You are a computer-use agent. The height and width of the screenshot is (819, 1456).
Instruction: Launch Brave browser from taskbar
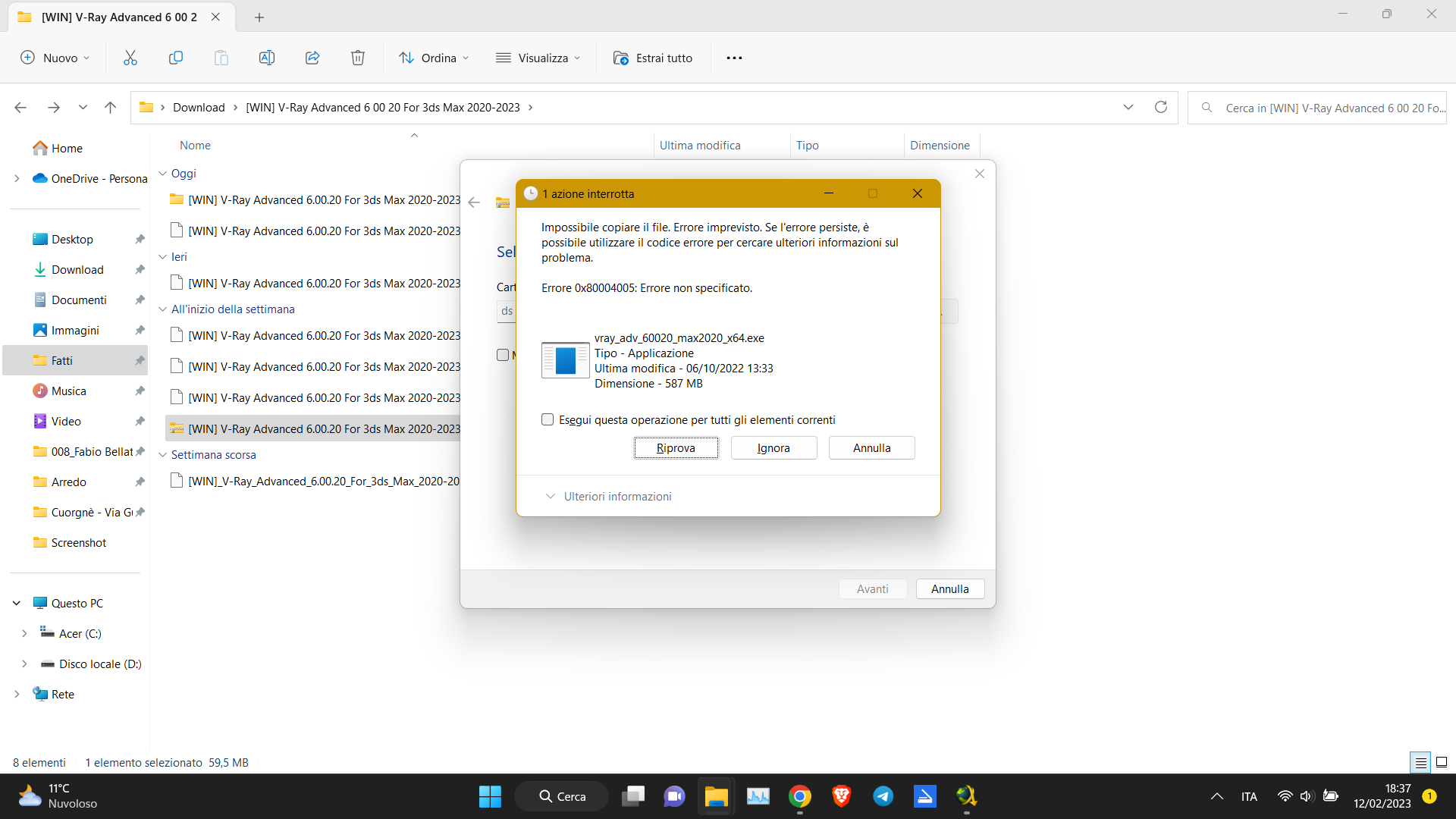tap(841, 796)
